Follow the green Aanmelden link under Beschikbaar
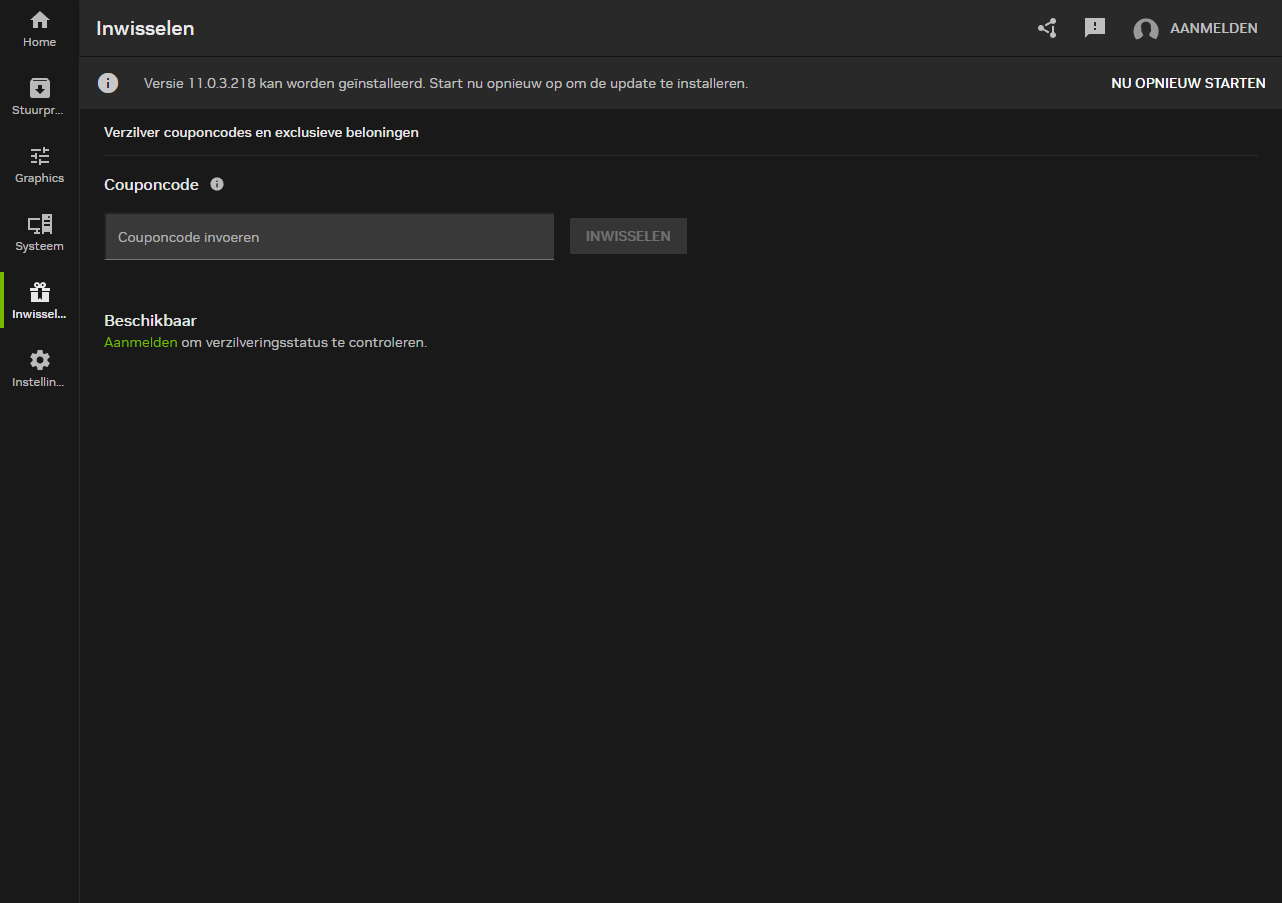 pyautogui.click(x=140, y=342)
